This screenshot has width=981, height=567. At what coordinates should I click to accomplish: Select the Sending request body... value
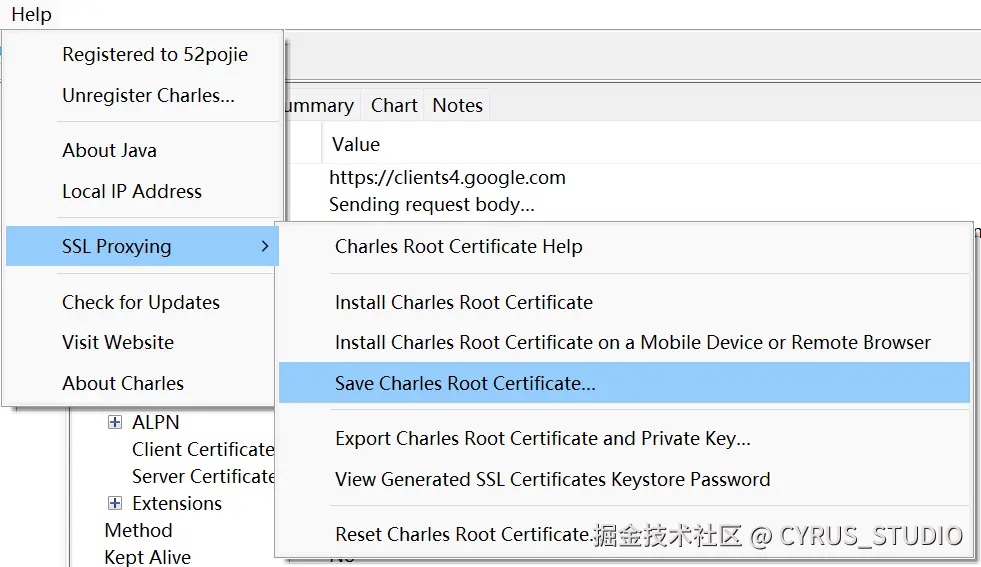(432, 205)
